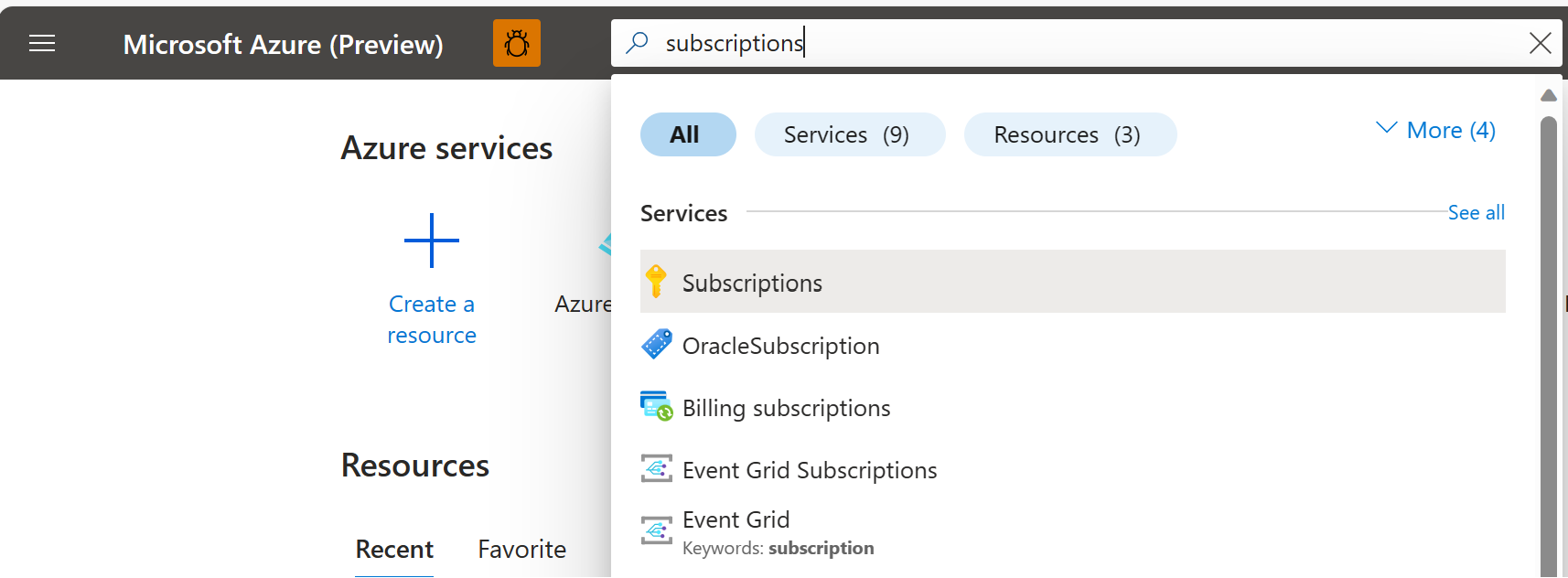
Task: Open the OracleSubscription result
Action: click(x=1073, y=345)
